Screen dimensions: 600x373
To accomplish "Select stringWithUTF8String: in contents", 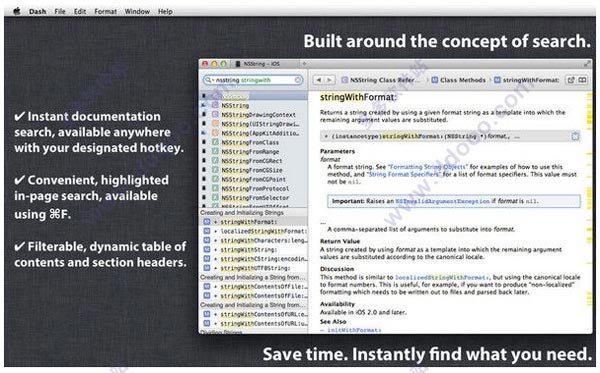I will 253,268.
